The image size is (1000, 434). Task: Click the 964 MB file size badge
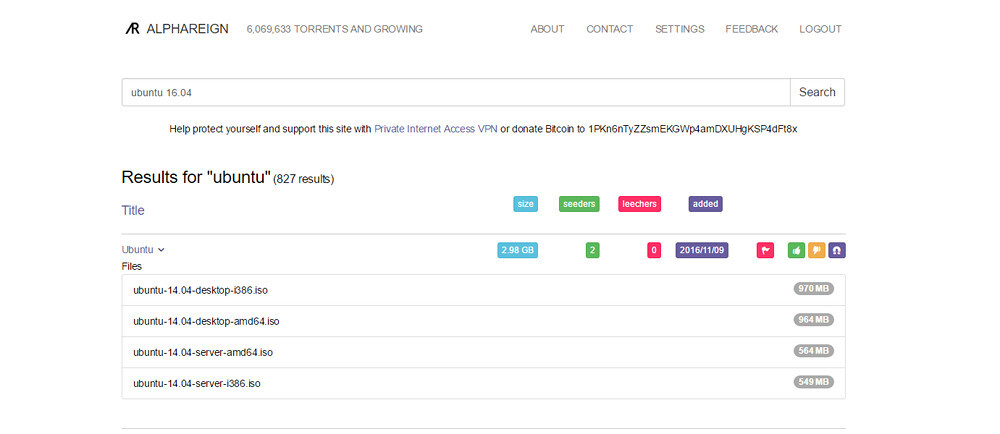pos(814,320)
